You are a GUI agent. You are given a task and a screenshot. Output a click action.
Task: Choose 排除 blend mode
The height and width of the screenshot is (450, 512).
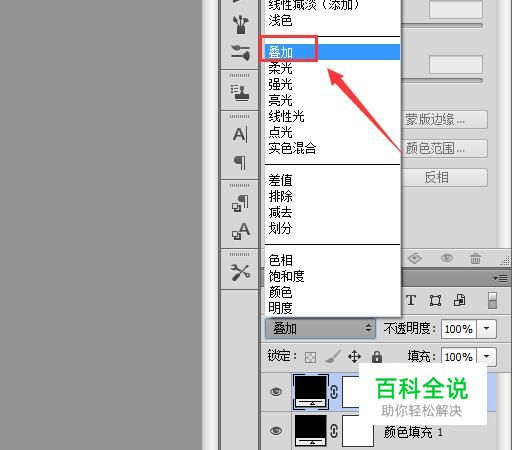(333, 196)
